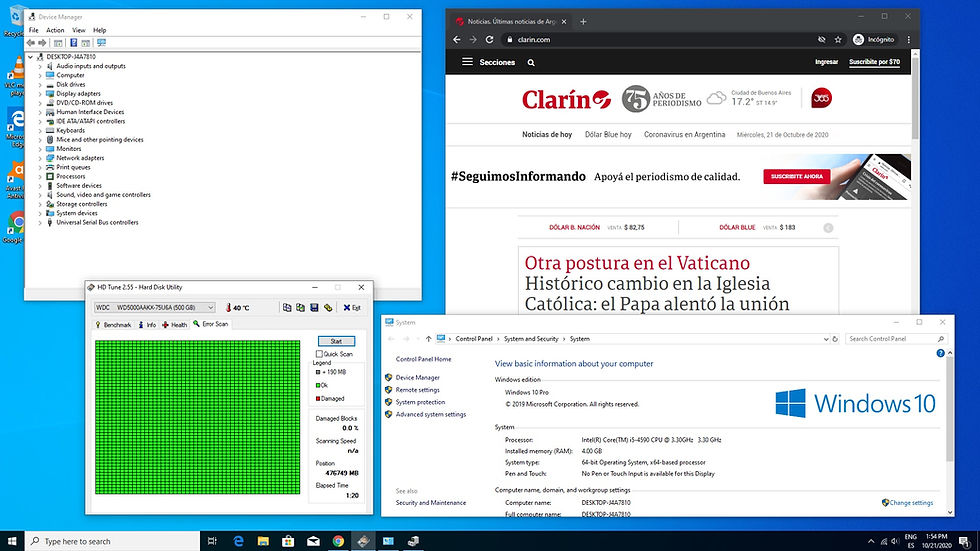Switch to the Health tab in HD Tune
Viewport: 980px width, 551px height.
click(x=175, y=325)
